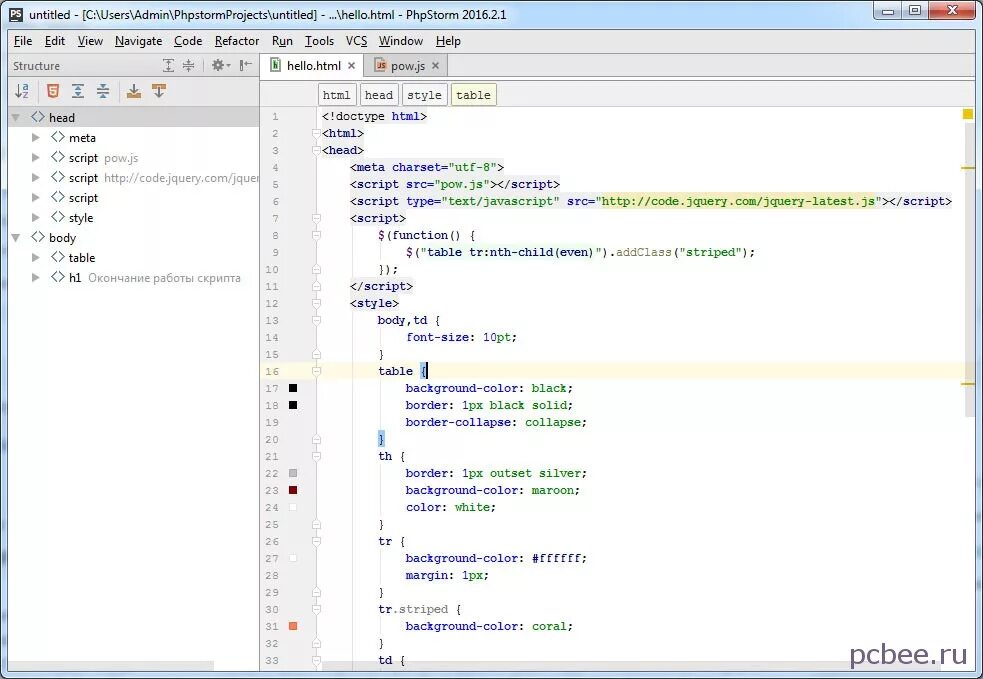This screenshot has height=679, width=983.
Task: Fold the tr.striped rule on line 30
Action: 316,609
